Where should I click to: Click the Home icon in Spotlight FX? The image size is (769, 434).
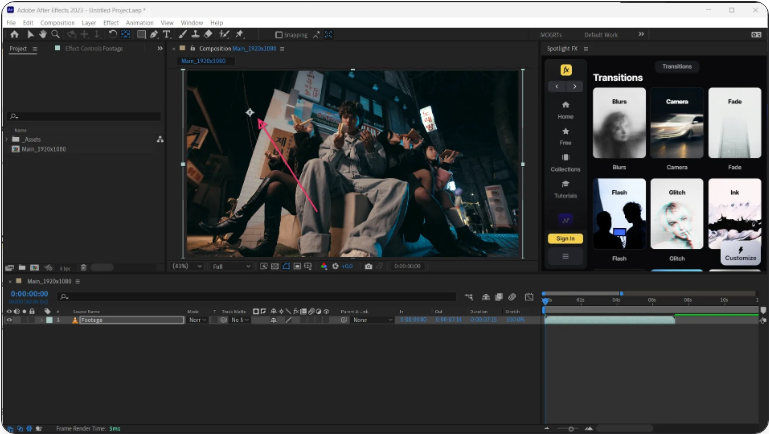(566, 108)
